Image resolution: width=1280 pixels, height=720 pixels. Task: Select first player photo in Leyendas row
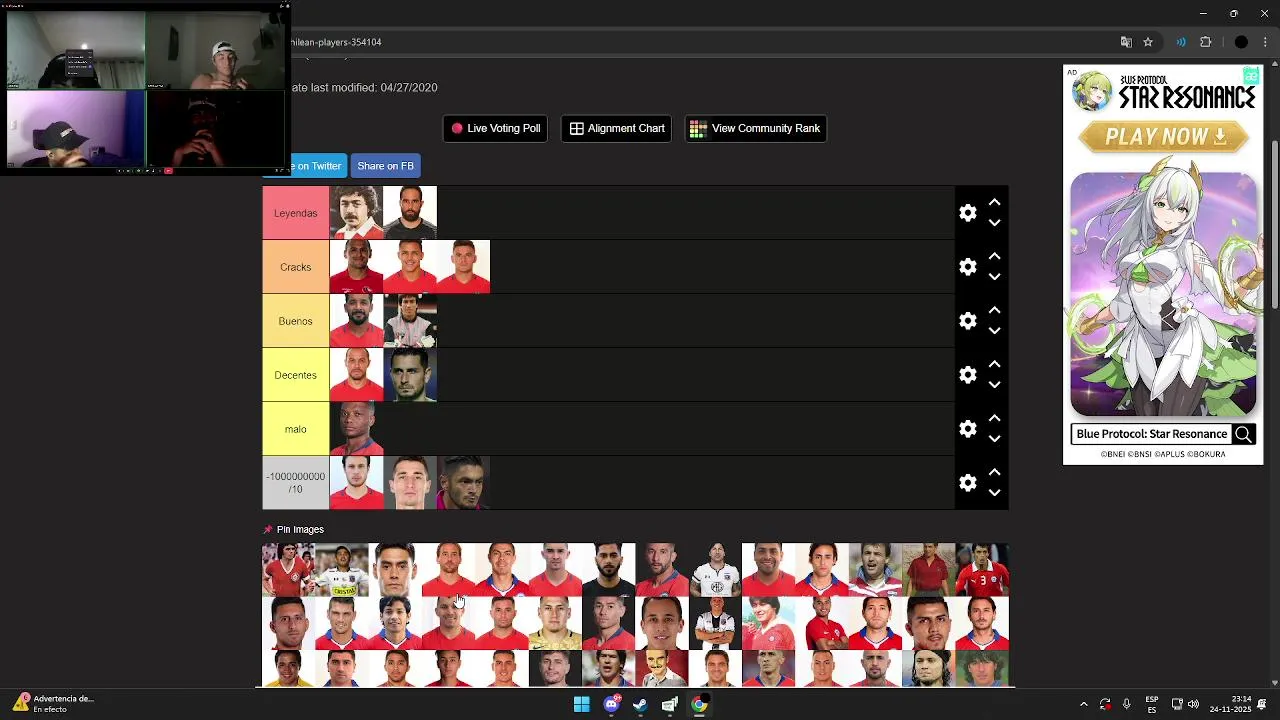click(356, 213)
